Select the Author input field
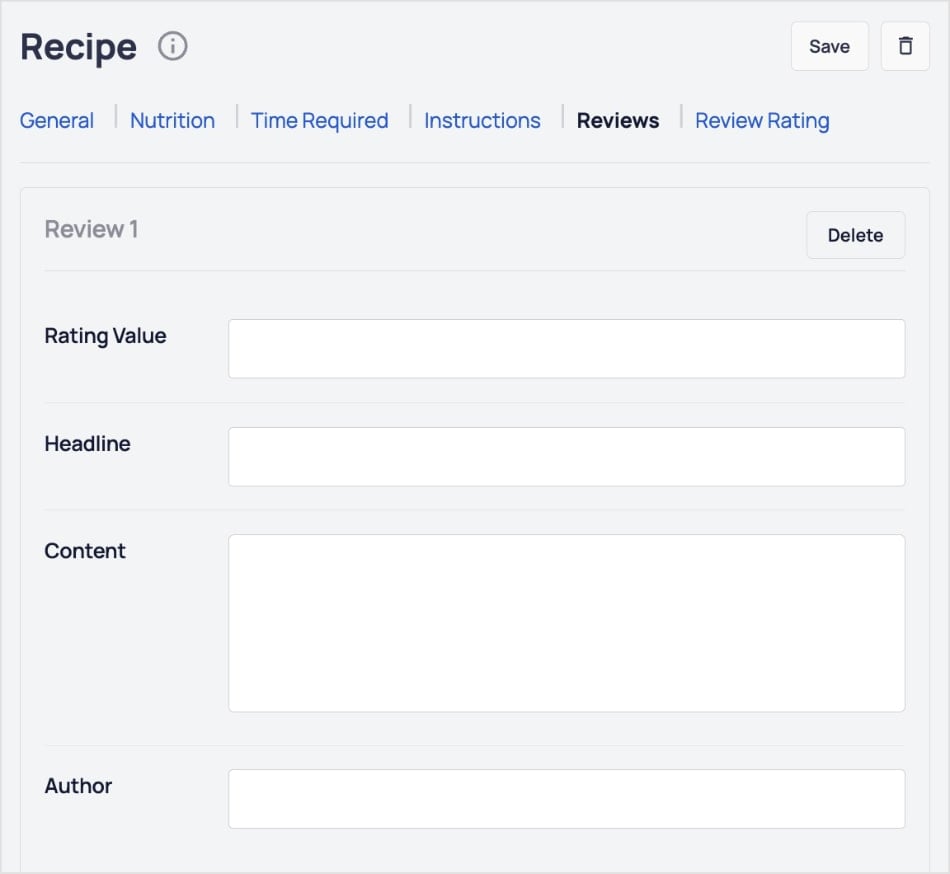Image resolution: width=950 pixels, height=874 pixels. [566, 798]
